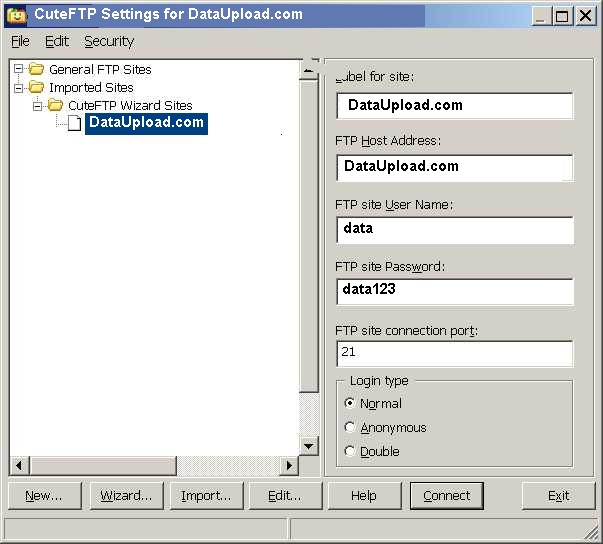
Task: Click the Edit... button at bottom
Action: click(285, 496)
